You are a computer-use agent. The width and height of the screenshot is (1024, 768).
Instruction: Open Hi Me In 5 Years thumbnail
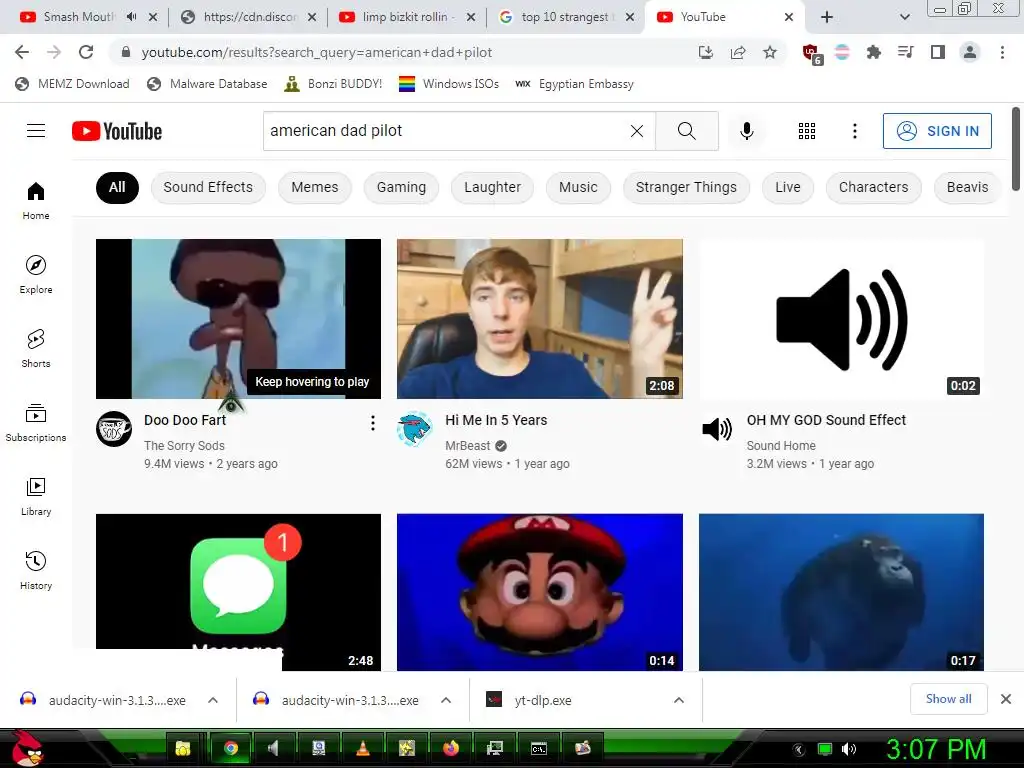tap(539, 319)
